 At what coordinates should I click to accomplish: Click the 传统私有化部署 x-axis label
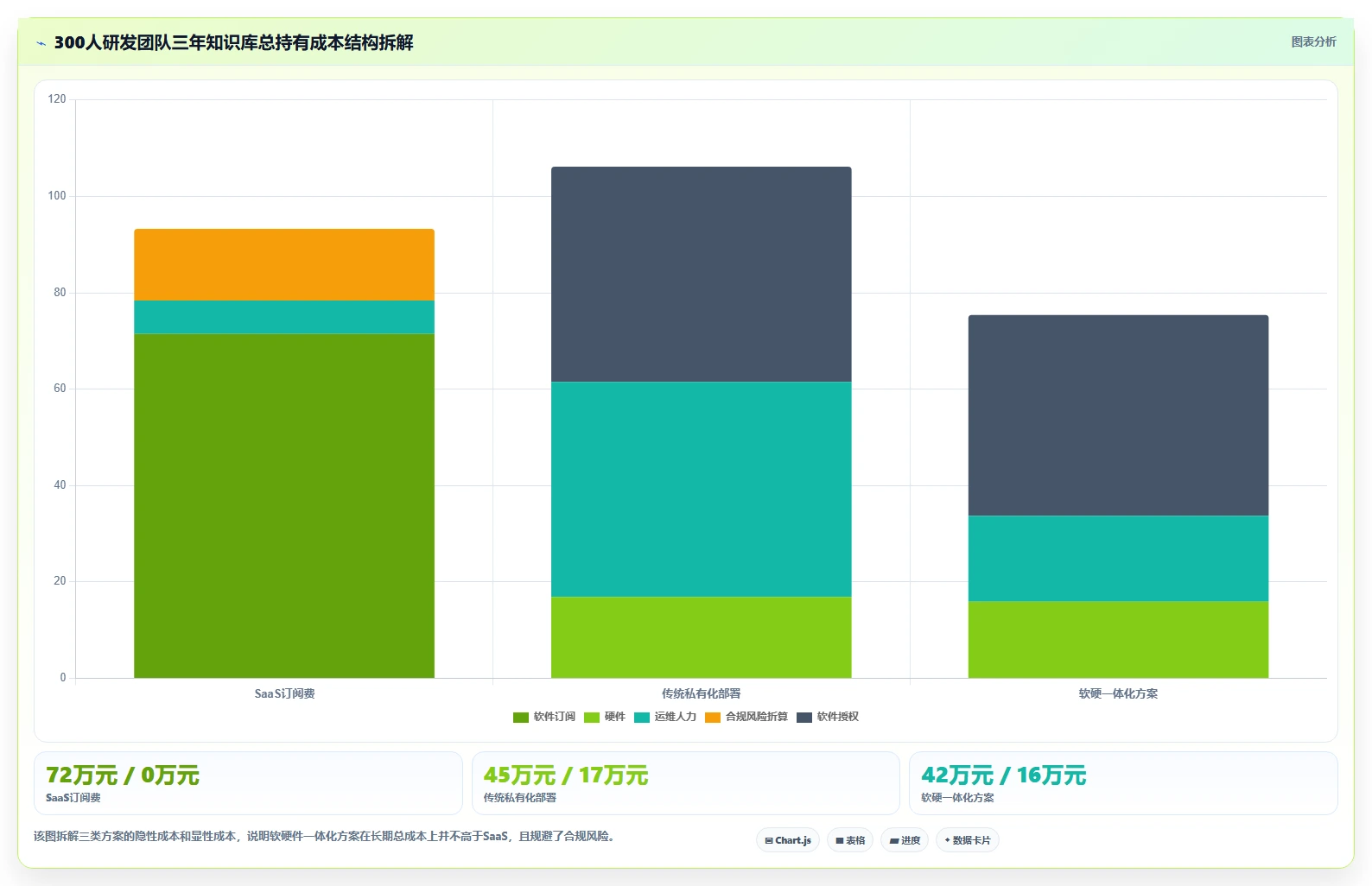click(702, 694)
